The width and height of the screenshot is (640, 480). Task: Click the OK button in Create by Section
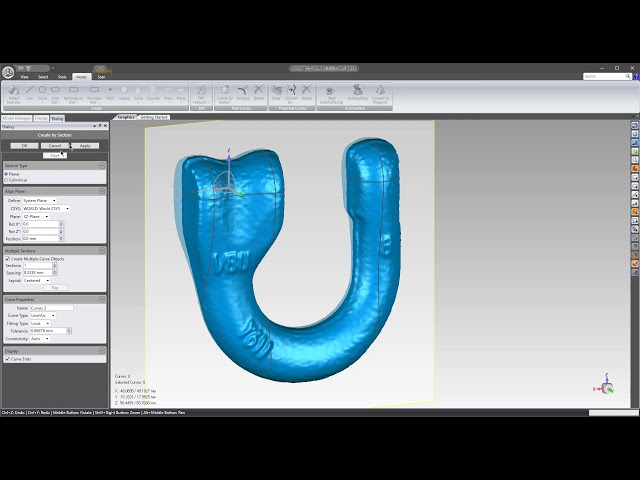[24, 146]
